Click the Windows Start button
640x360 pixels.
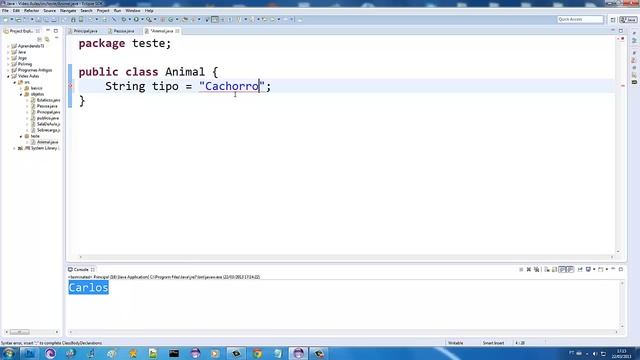tap(9, 353)
